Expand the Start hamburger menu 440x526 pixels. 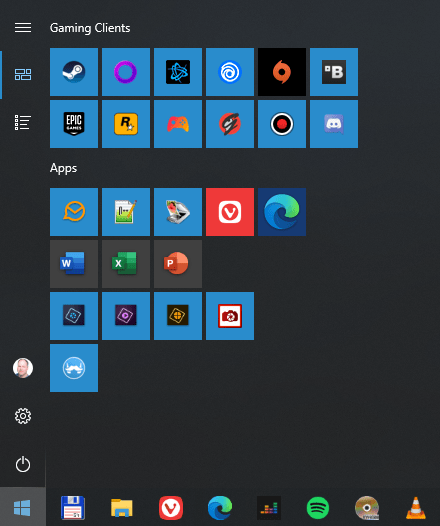23,28
